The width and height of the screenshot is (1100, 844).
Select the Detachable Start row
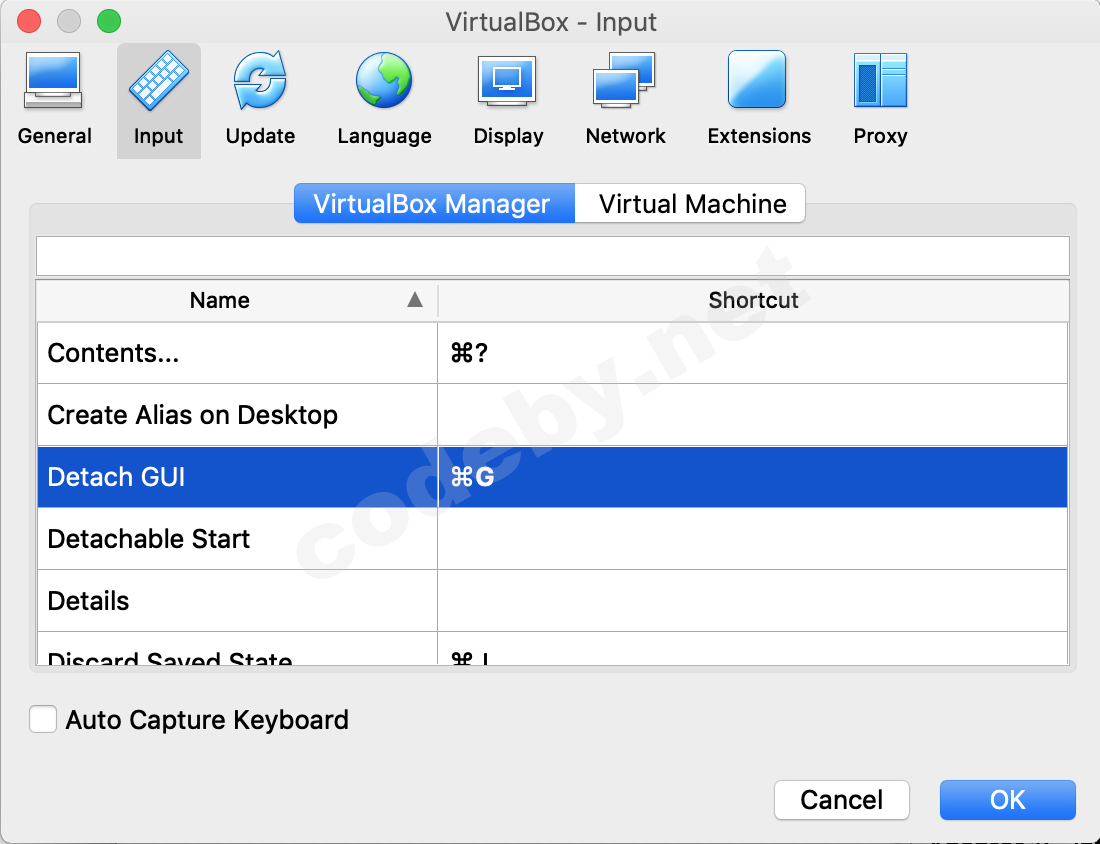click(x=237, y=539)
